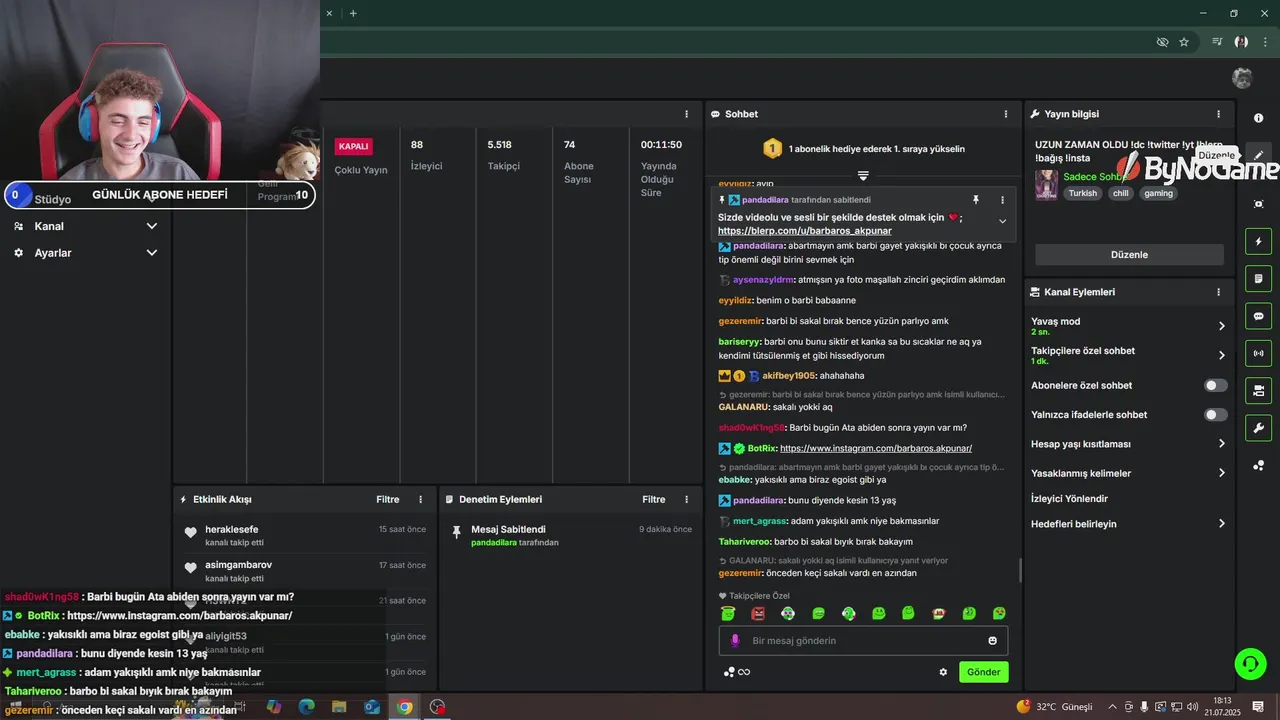Image resolution: width=1280 pixels, height=720 pixels.
Task: Click the three-dots cluster icon in right sidebar
Action: pos(1258,466)
